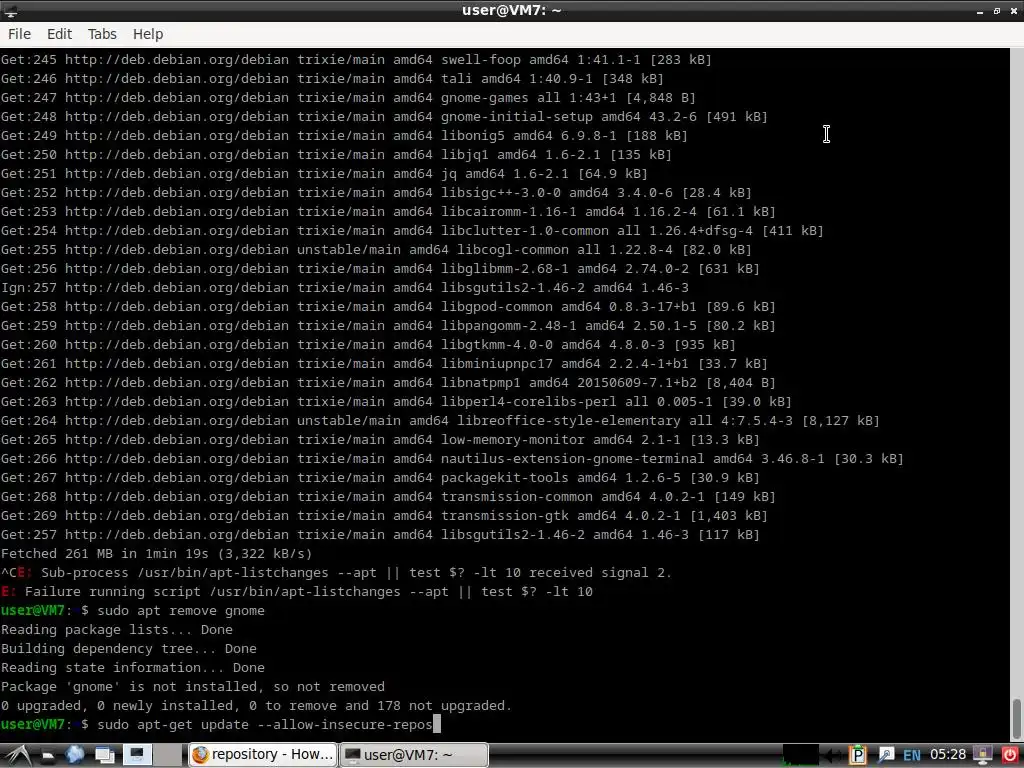Click 'Sub-process /usr/bin/apt-listchanges' error line

pos(336,573)
